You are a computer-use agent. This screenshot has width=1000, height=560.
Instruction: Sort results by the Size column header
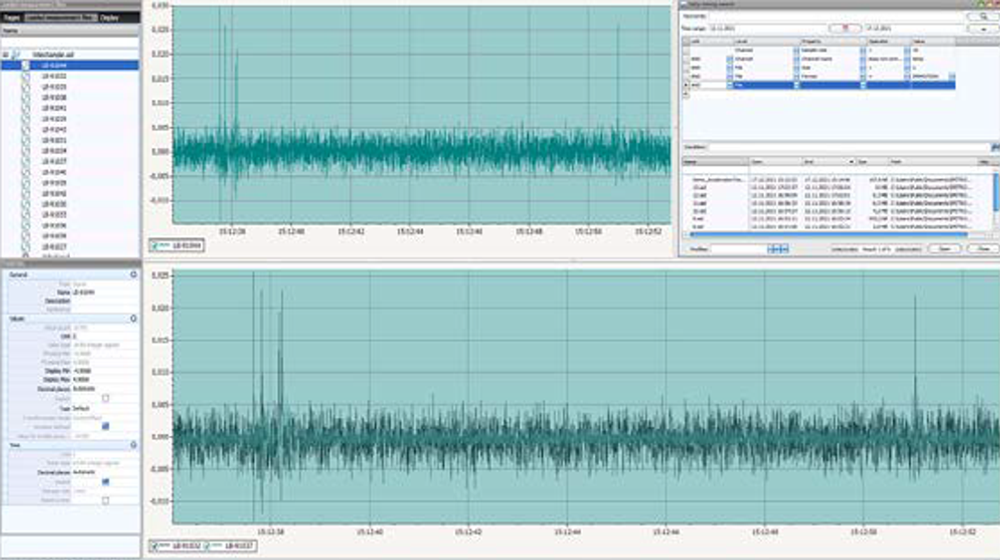pos(872,162)
